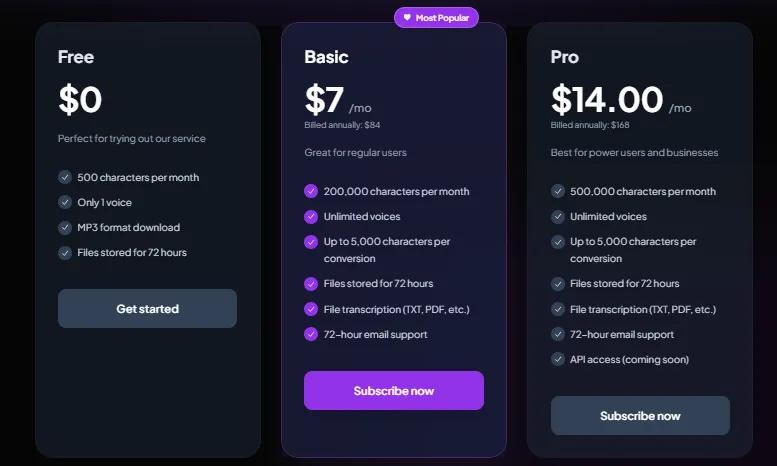Click checkmark icon beside MP3 format download
Image resolution: width=777 pixels, height=466 pixels.
point(65,228)
